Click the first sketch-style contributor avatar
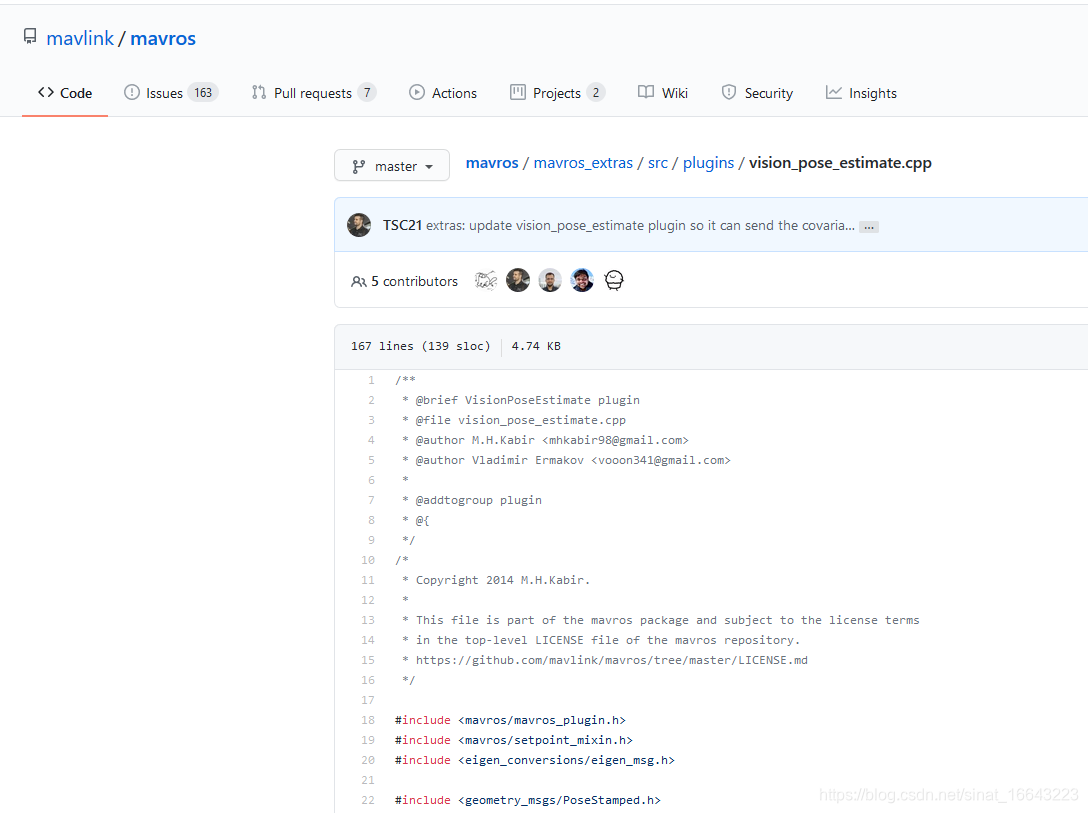Screen dimensions: 1088x813 486,280
